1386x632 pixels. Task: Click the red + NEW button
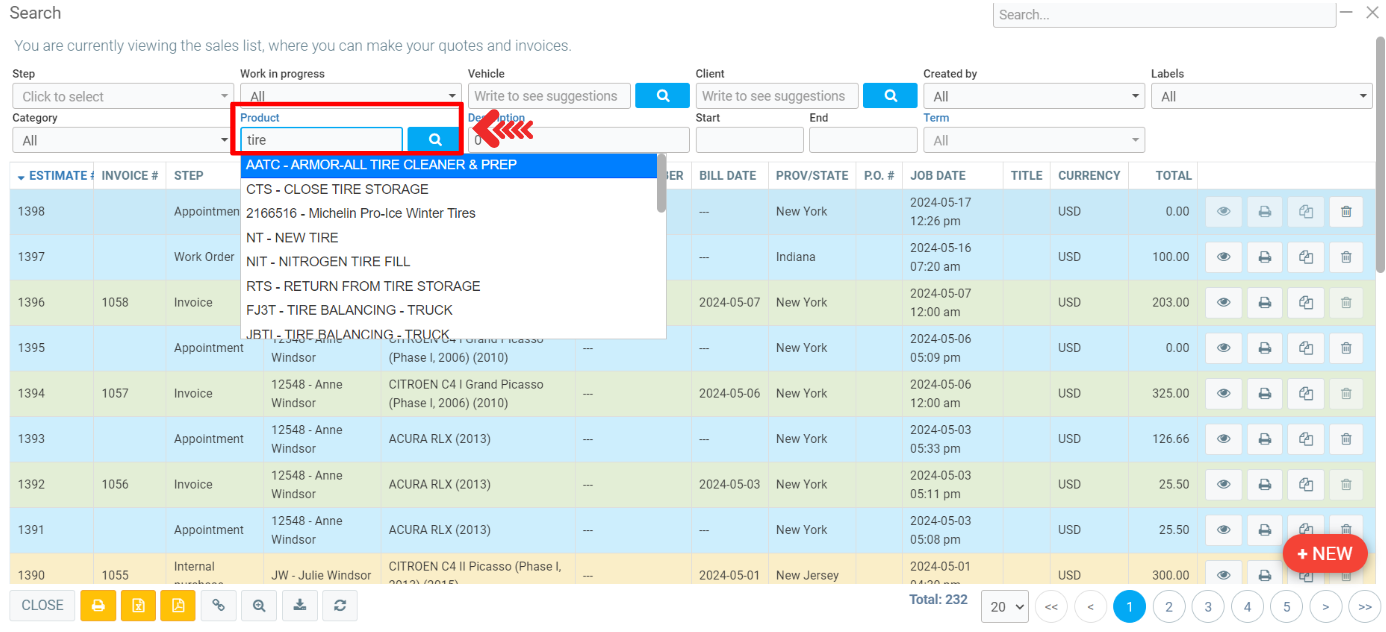[1323, 554]
